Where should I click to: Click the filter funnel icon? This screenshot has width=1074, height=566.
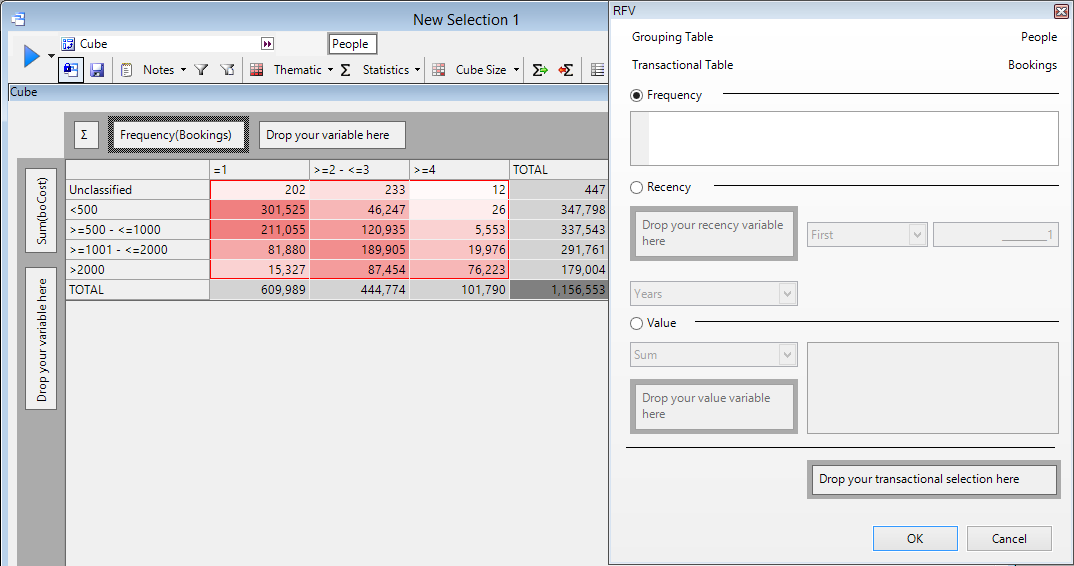click(x=201, y=70)
